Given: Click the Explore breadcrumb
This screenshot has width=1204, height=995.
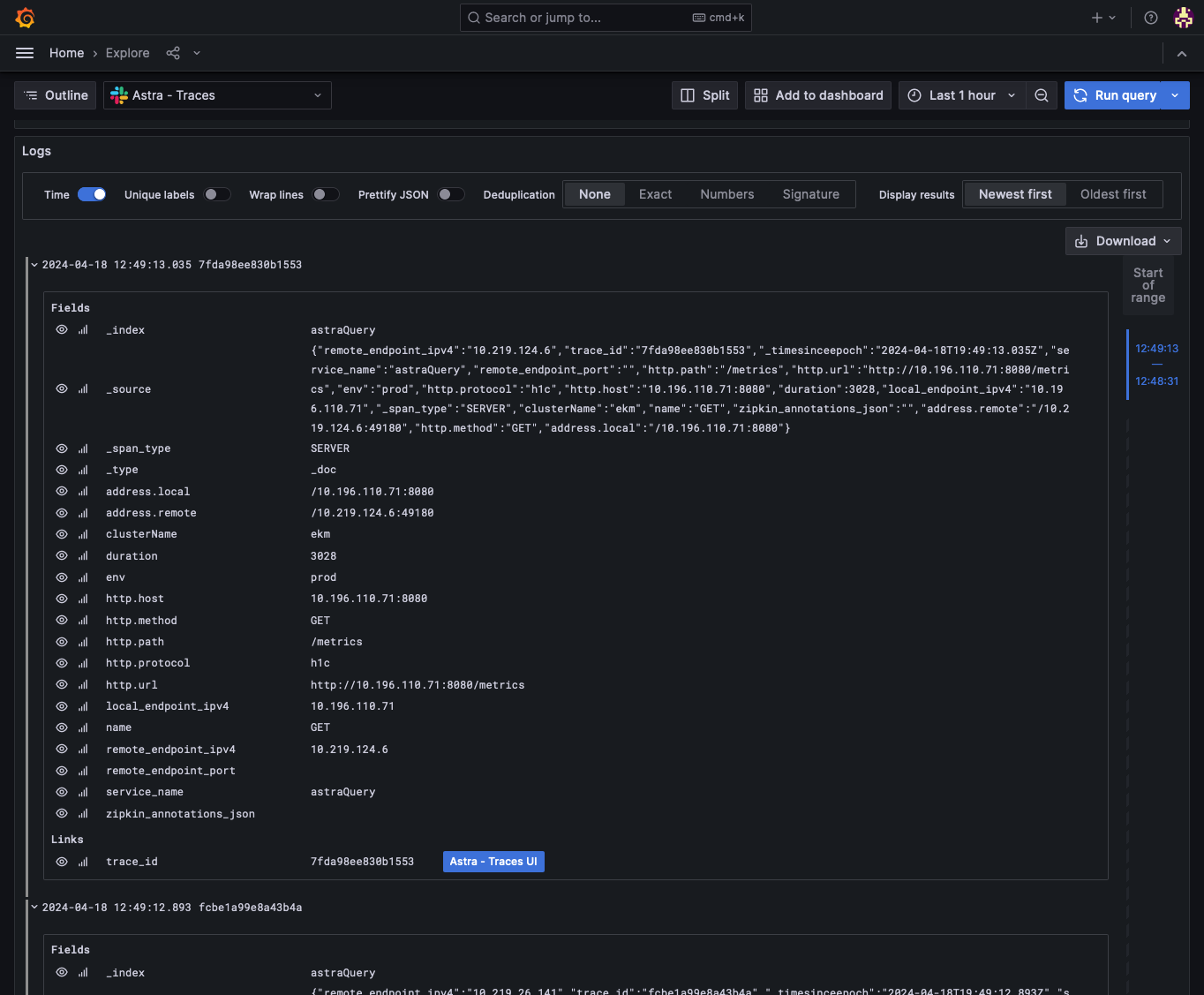Looking at the screenshot, I should (x=128, y=53).
